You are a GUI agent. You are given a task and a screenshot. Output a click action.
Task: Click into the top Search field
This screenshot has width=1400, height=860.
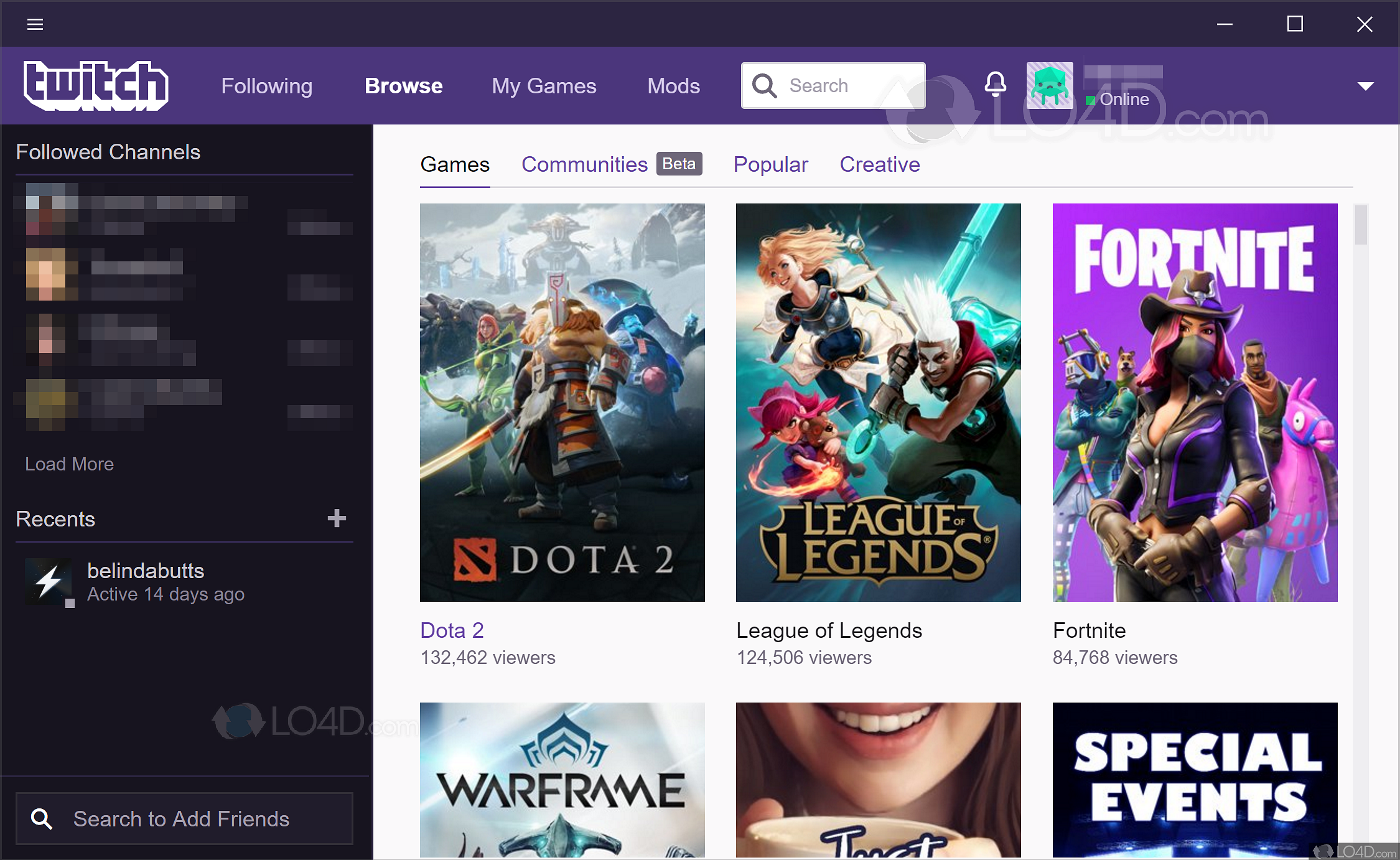point(833,86)
